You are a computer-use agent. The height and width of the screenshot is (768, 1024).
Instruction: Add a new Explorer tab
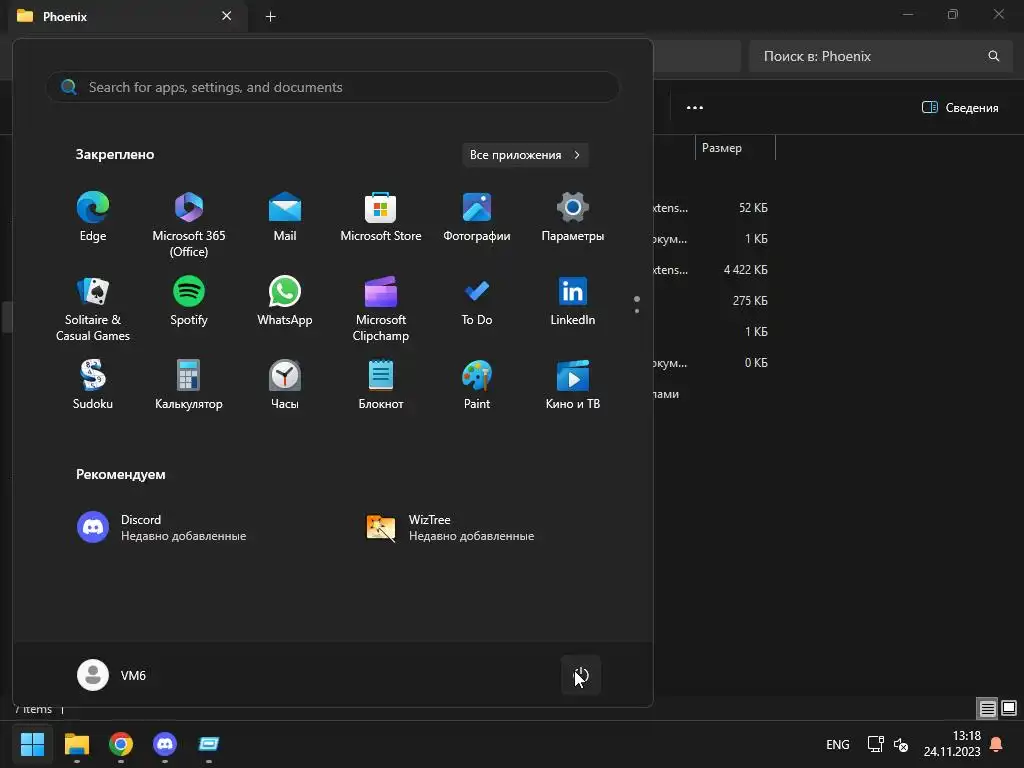(270, 16)
